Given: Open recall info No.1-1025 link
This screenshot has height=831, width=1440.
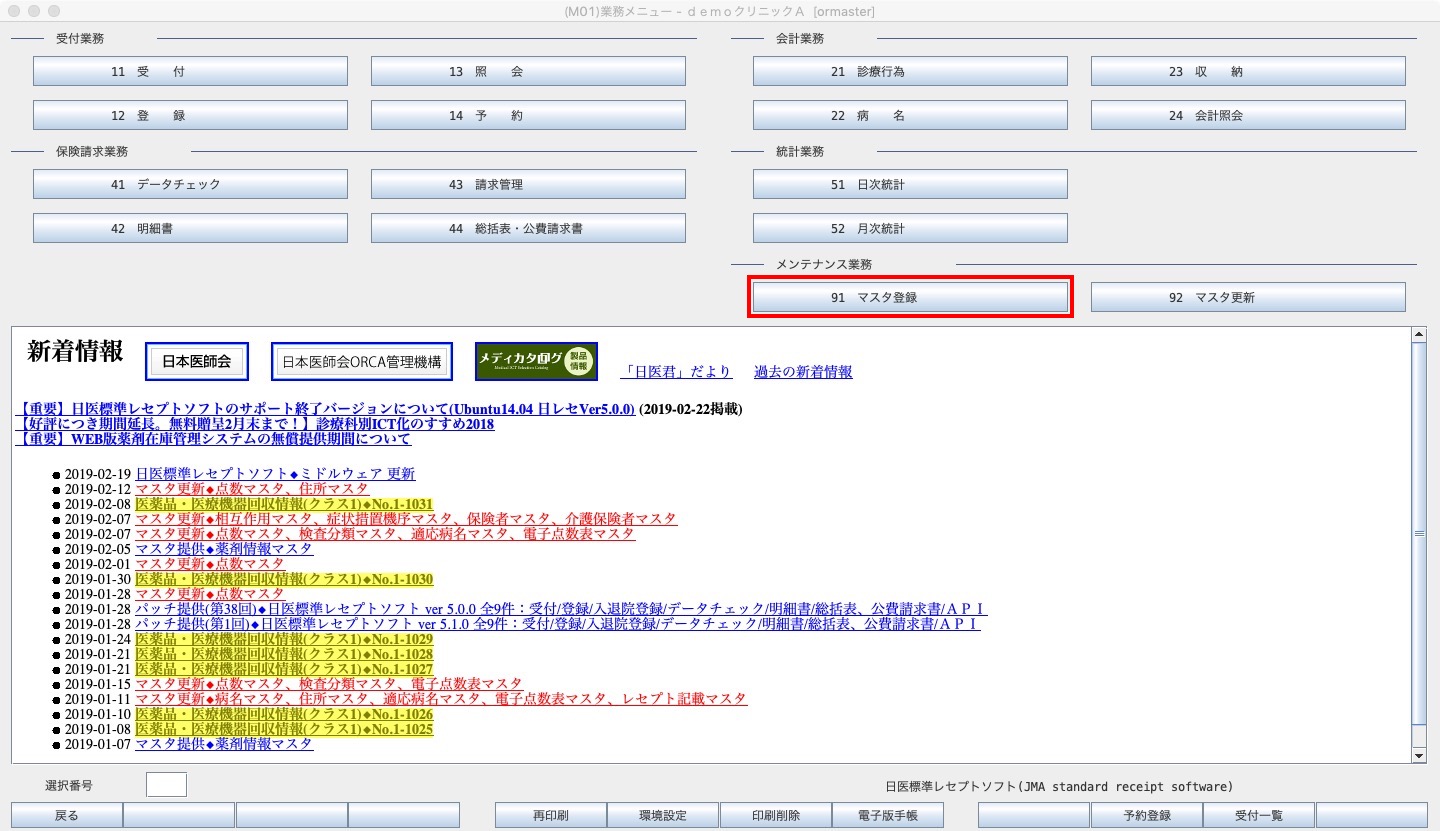Looking at the screenshot, I should click(284, 729).
